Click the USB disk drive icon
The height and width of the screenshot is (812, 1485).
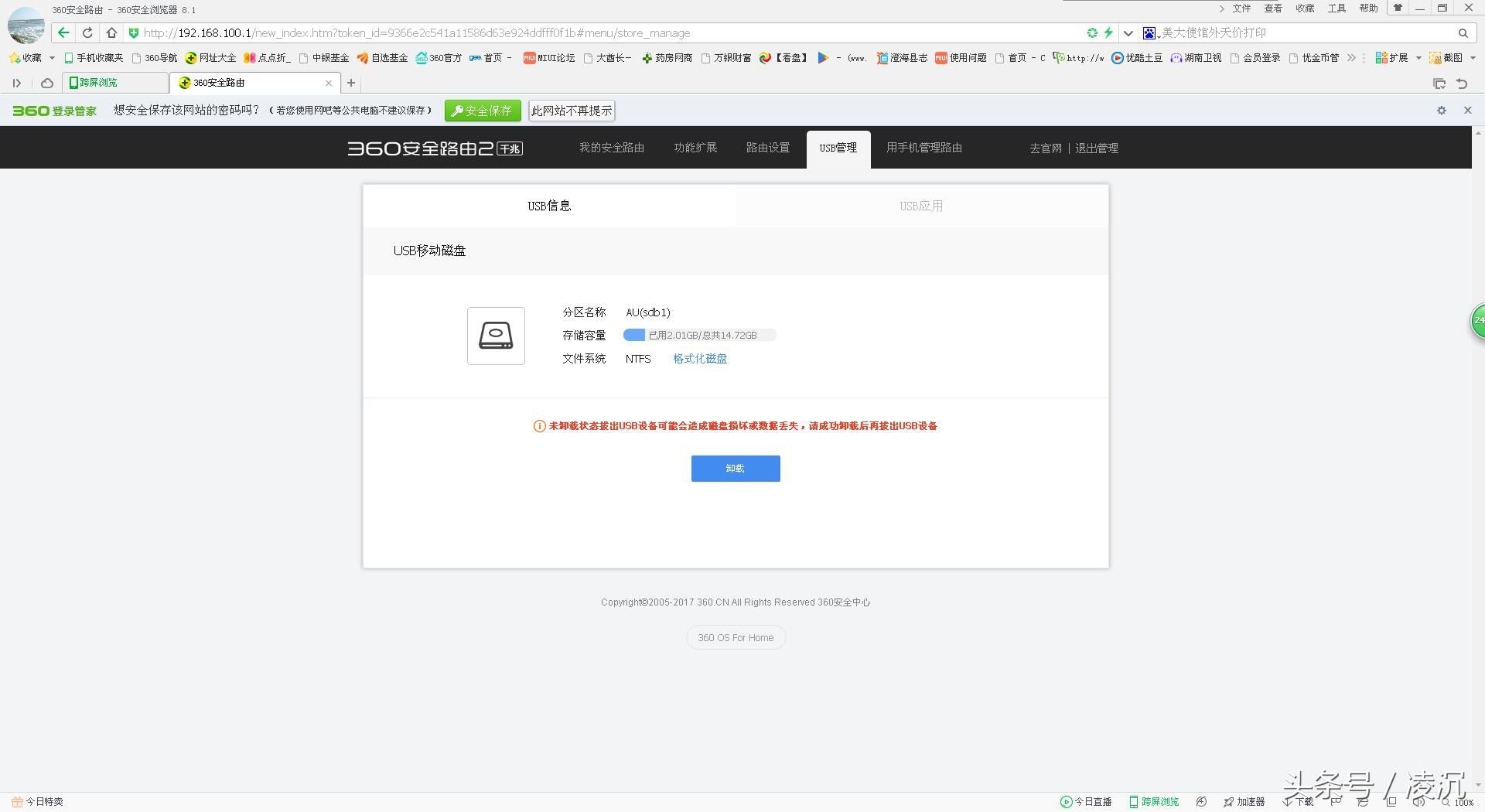[x=496, y=336]
